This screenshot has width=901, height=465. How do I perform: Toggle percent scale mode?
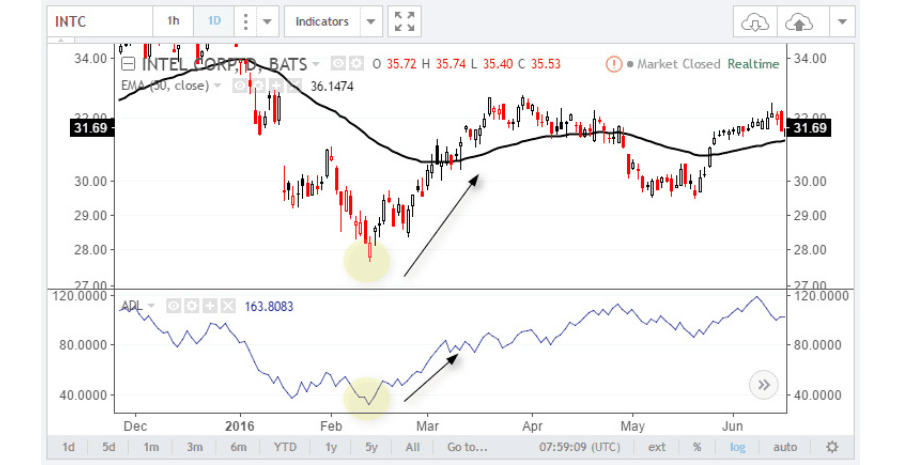(697, 447)
